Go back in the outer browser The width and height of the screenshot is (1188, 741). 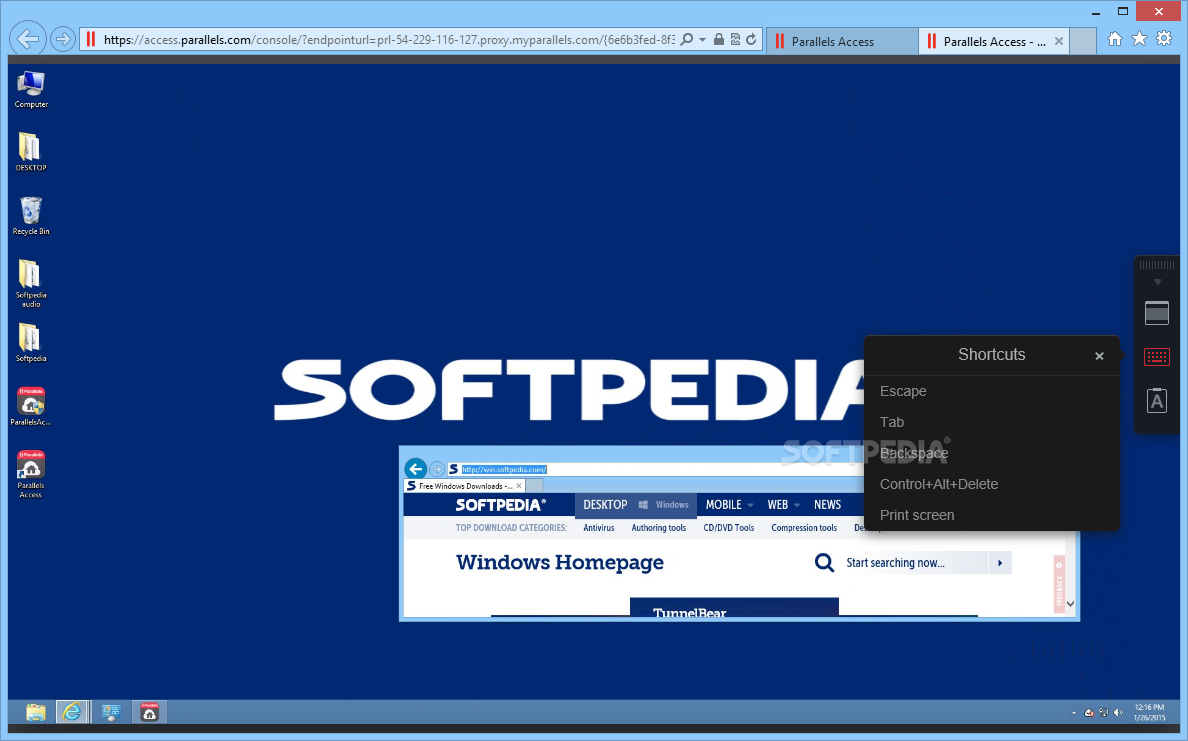pyautogui.click(x=28, y=39)
